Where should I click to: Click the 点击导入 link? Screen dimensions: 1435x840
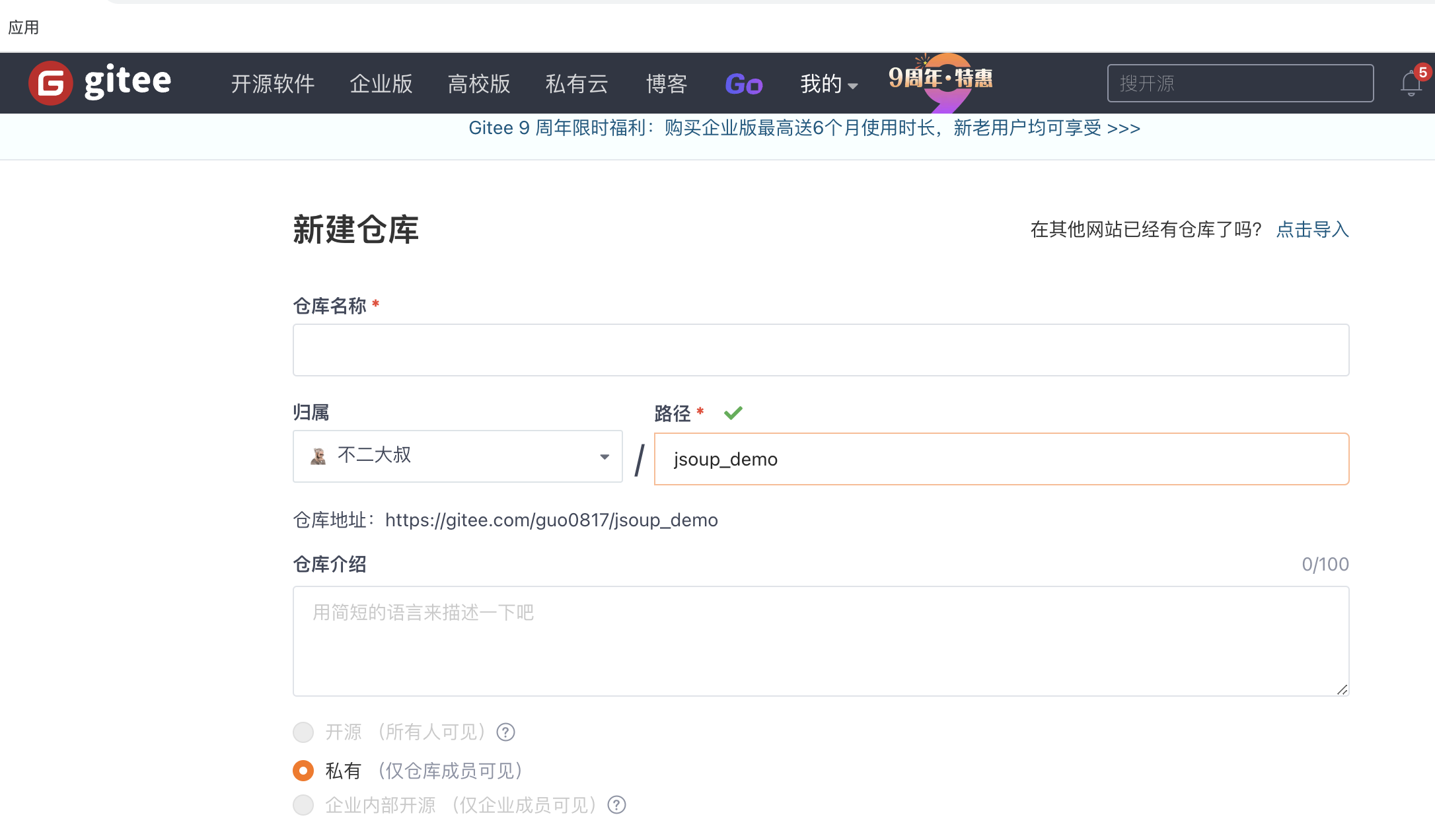click(1313, 229)
